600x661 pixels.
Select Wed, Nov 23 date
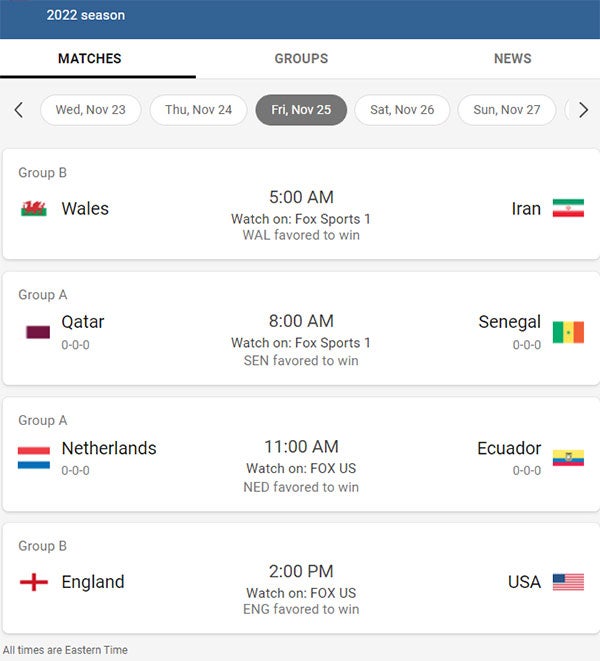click(91, 110)
